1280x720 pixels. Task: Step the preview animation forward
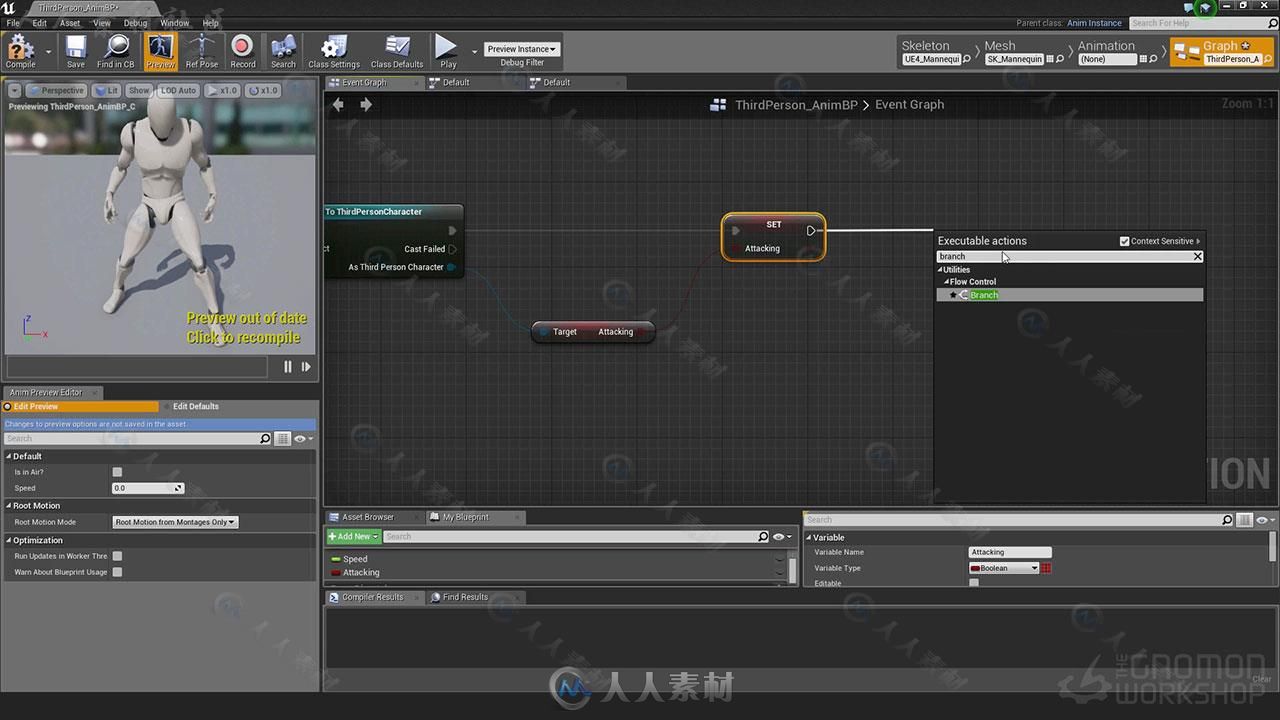pos(306,367)
